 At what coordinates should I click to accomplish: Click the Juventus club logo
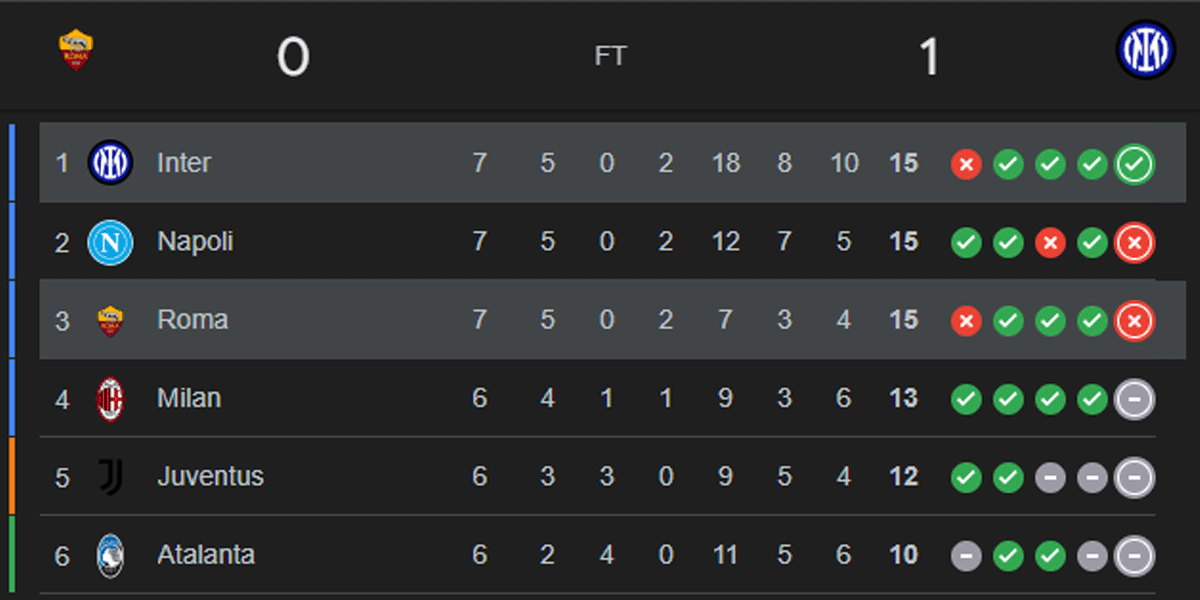[110, 477]
